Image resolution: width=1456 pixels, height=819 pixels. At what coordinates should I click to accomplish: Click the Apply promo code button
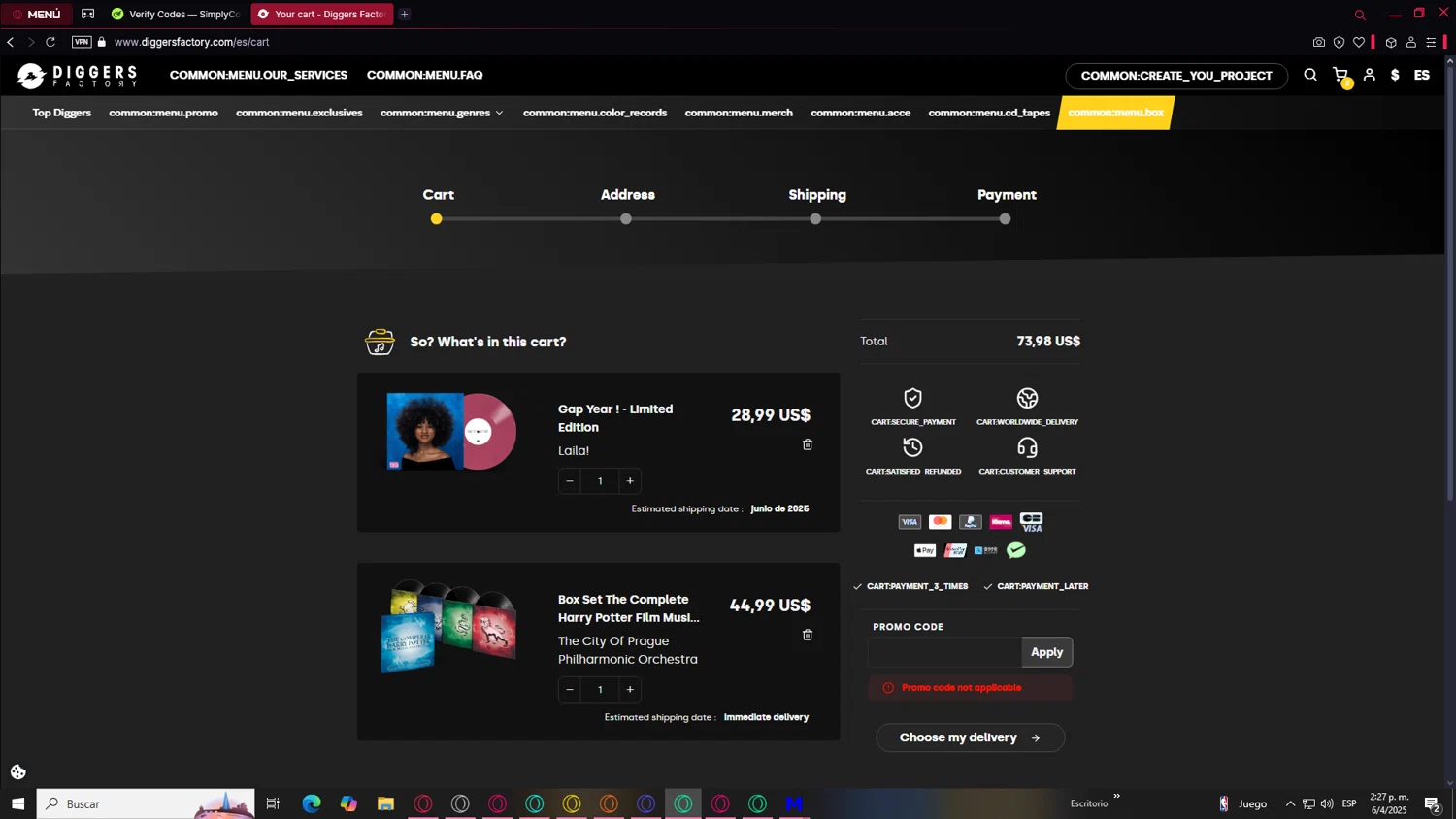point(1046,652)
